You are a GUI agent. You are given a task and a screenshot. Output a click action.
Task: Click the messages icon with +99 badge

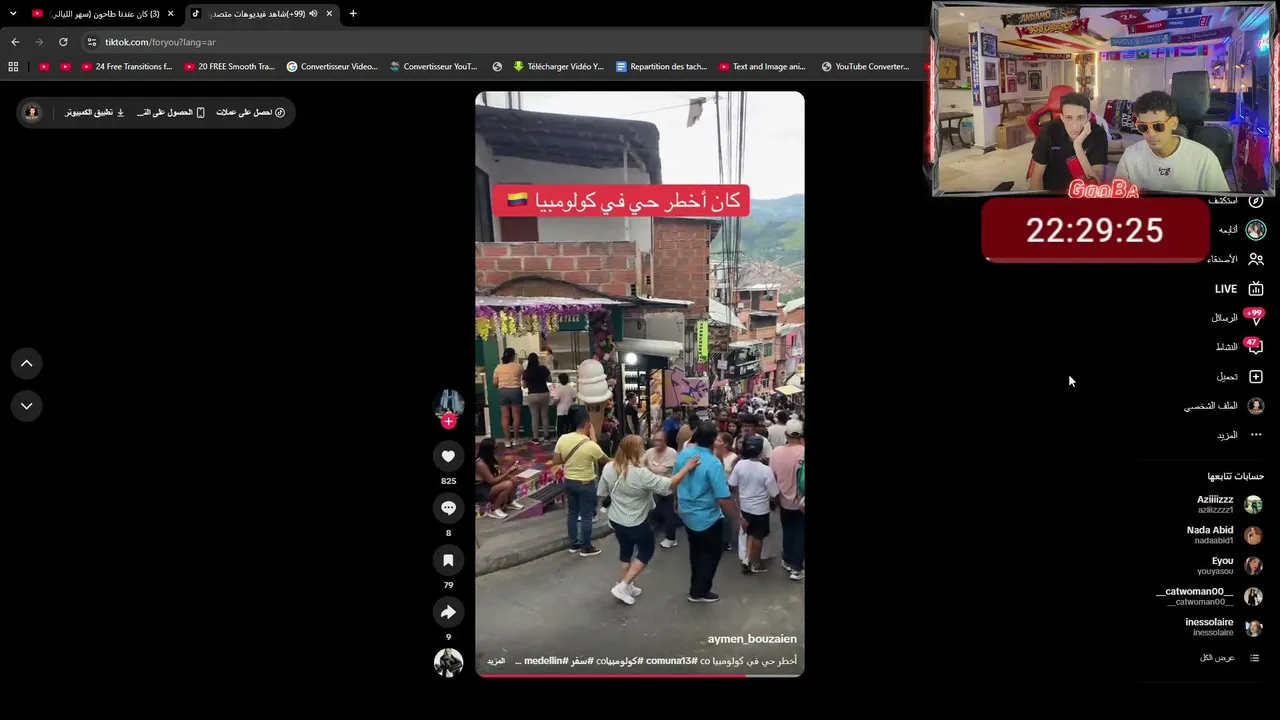(1256, 318)
